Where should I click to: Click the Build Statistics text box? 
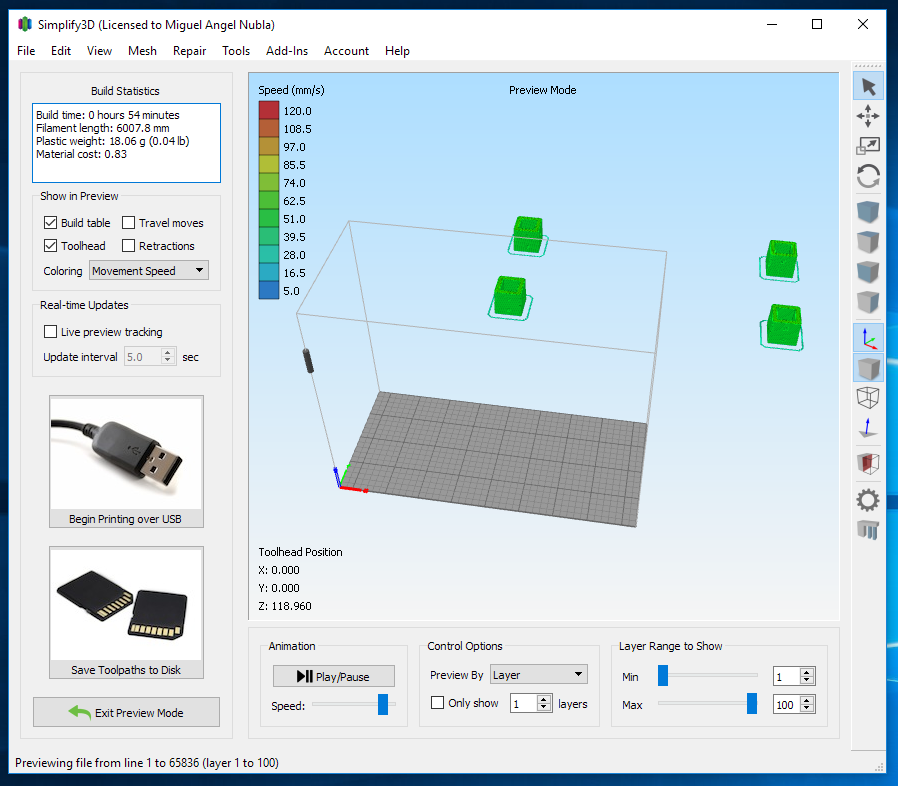(127, 143)
